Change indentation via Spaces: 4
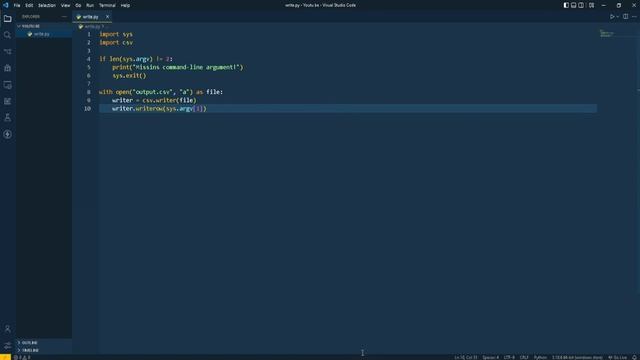Screen dimensions: 640x360 [491, 357]
